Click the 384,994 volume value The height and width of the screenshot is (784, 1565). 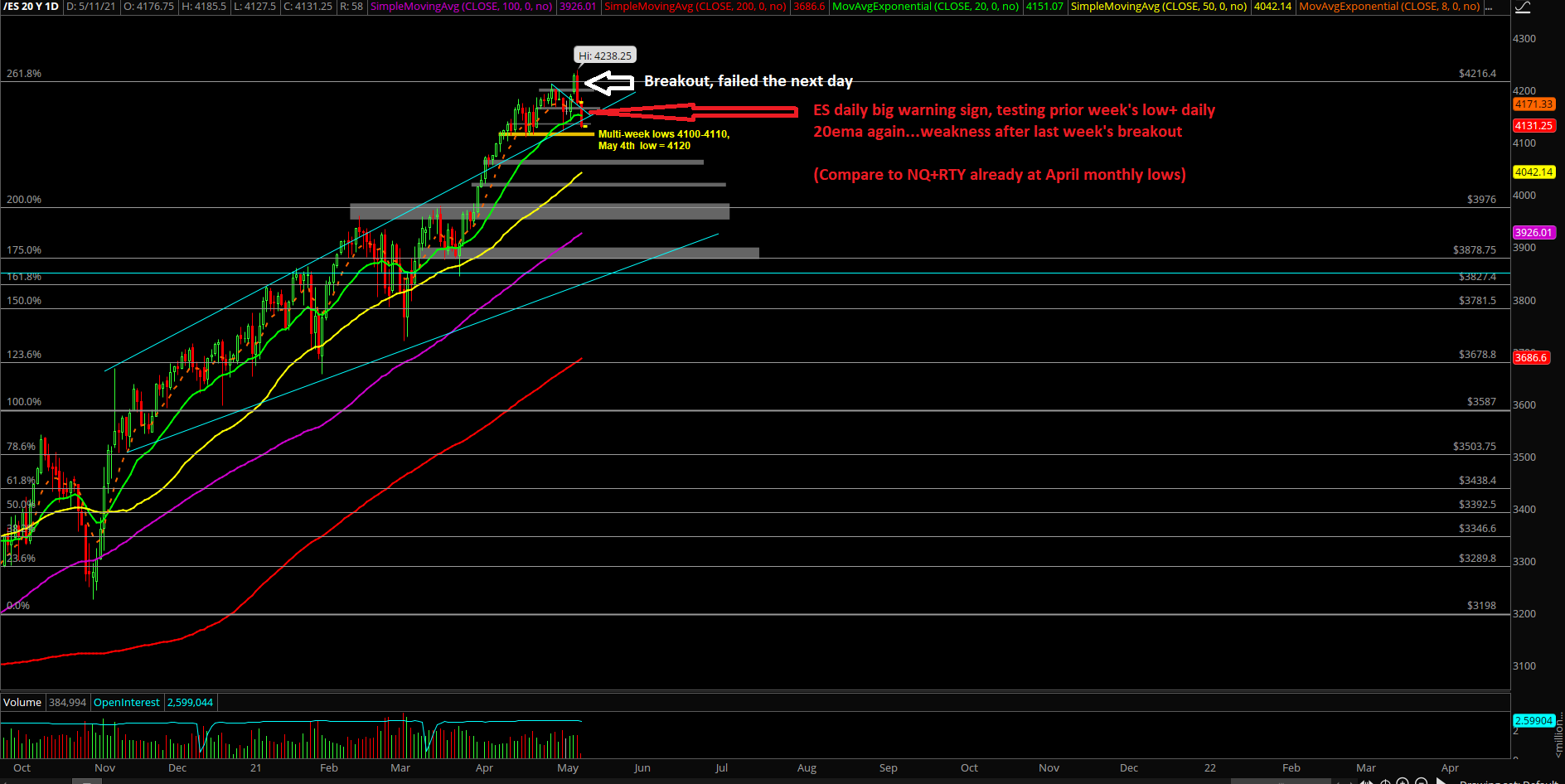tap(67, 702)
